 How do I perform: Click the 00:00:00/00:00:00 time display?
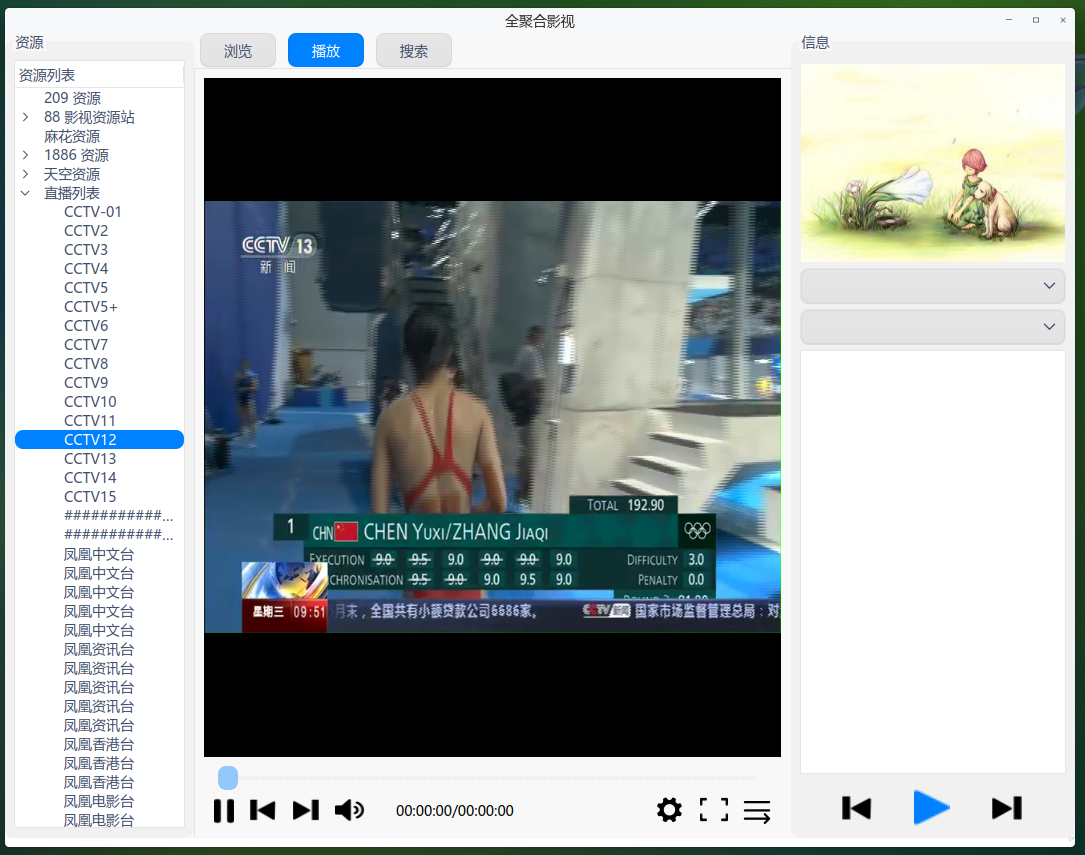click(x=455, y=811)
